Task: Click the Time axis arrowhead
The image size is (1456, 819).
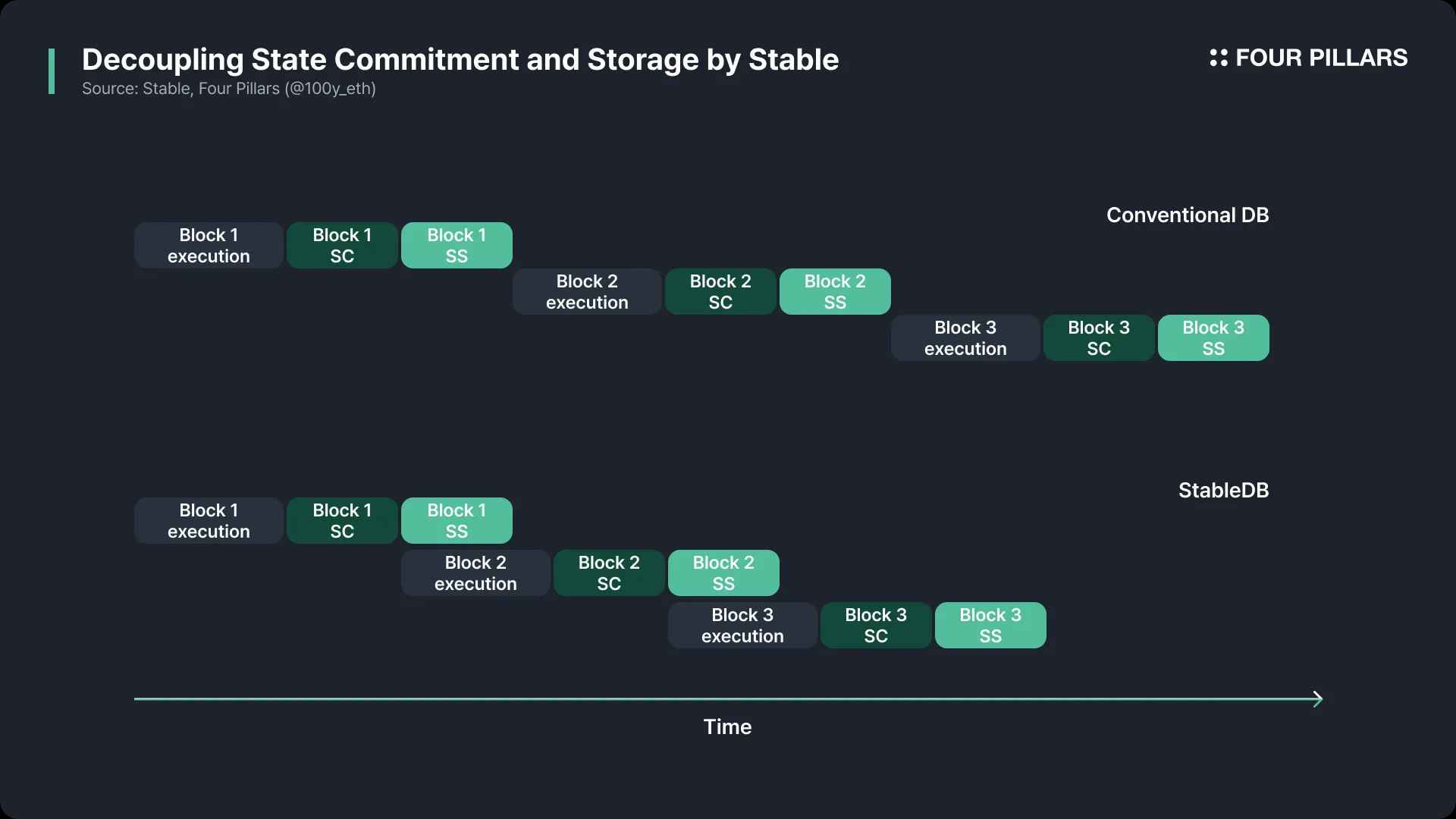Action: (x=1318, y=698)
